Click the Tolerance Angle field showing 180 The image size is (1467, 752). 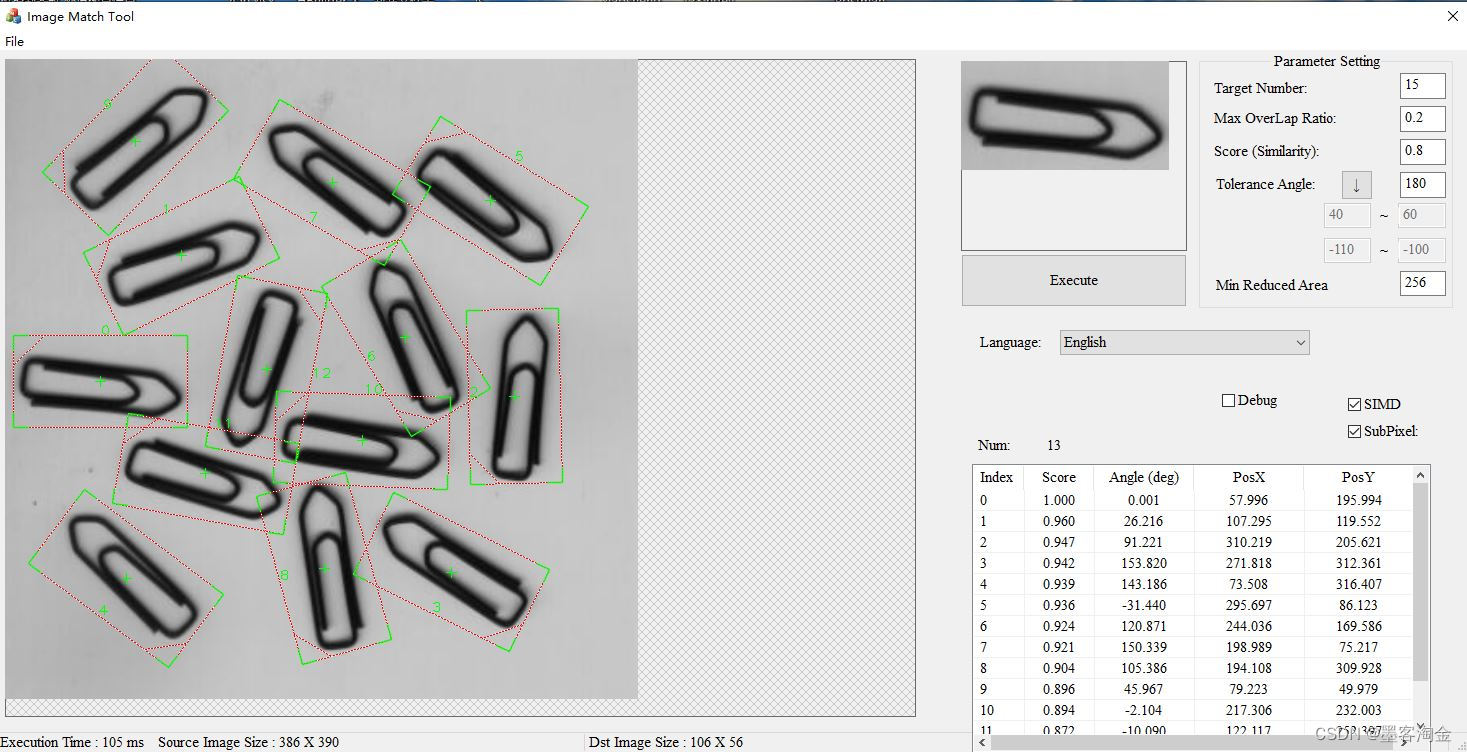(1422, 184)
